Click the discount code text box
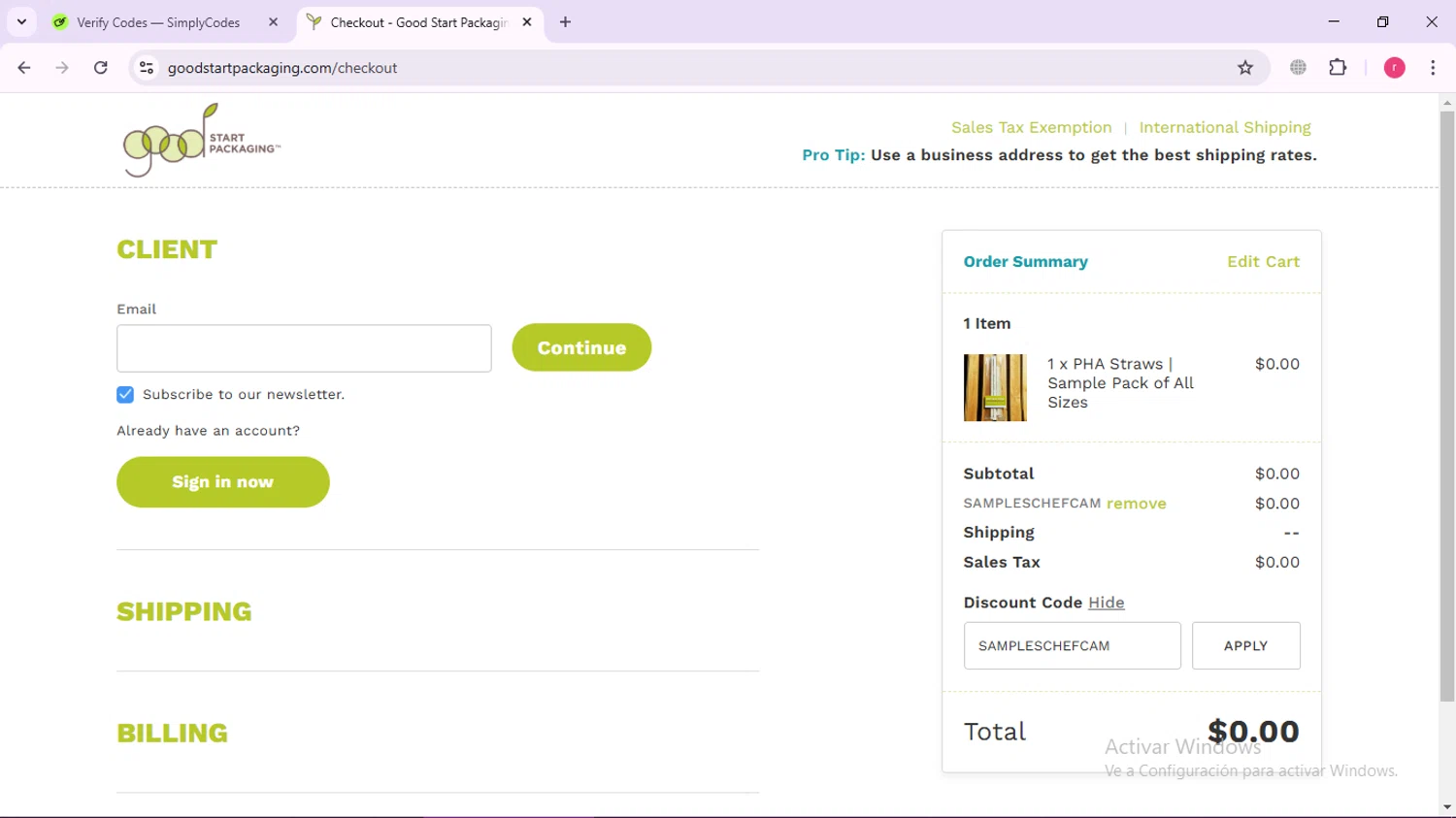Viewport: 1456px width, 818px height. pos(1072,645)
